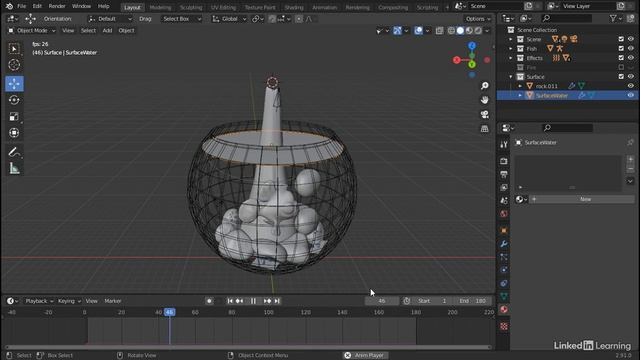Viewport: 640px width, 360px height.
Task: Click the current frame number field
Action: click(382, 301)
